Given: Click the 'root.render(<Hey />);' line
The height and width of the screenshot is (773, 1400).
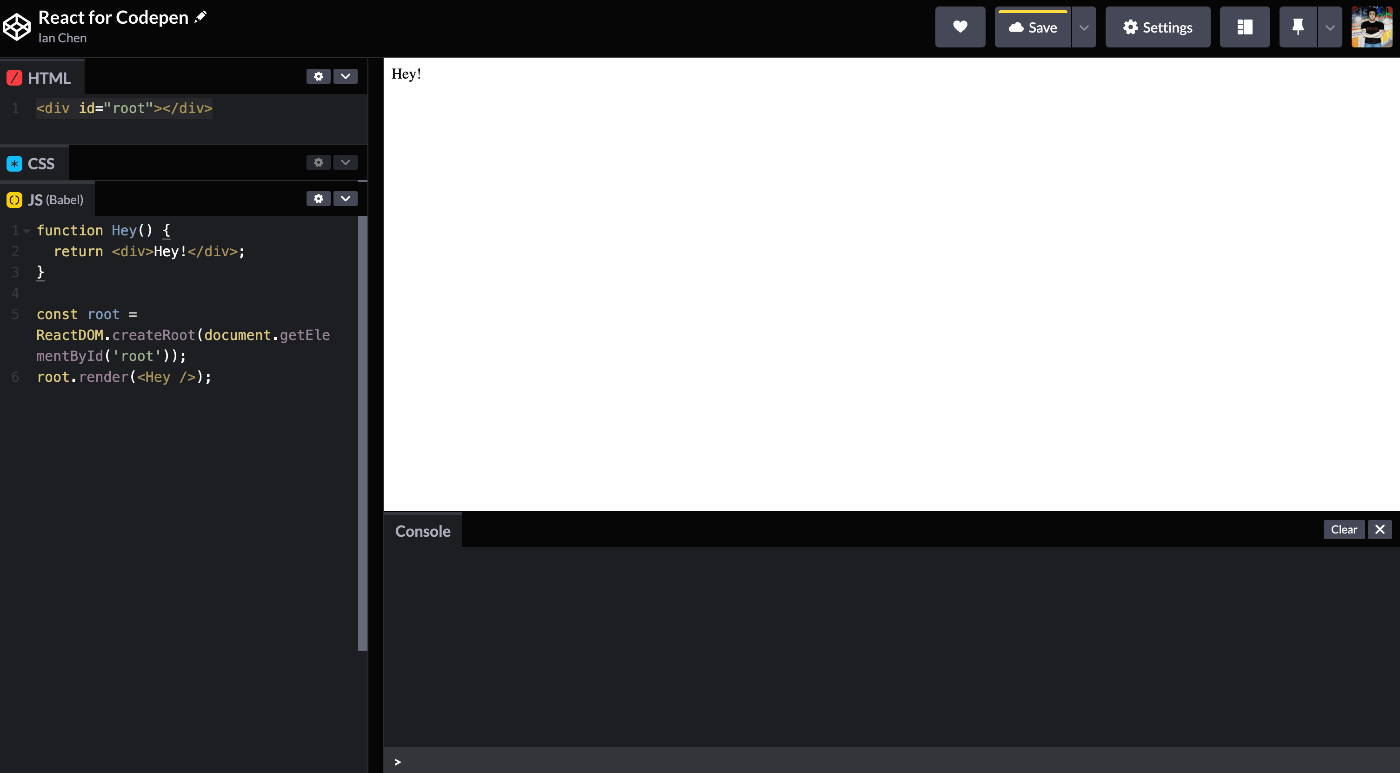Looking at the screenshot, I should (124, 377).
